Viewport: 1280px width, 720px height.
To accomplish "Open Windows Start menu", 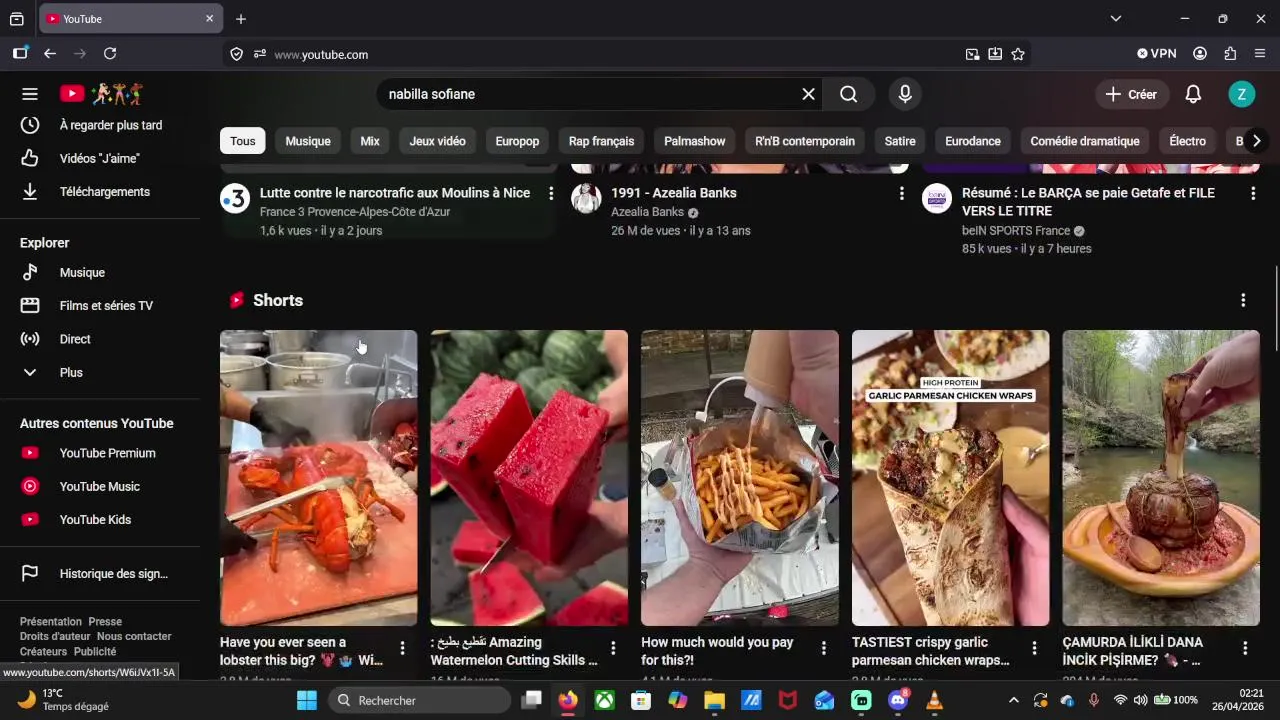I will click(x=306, y=700).
